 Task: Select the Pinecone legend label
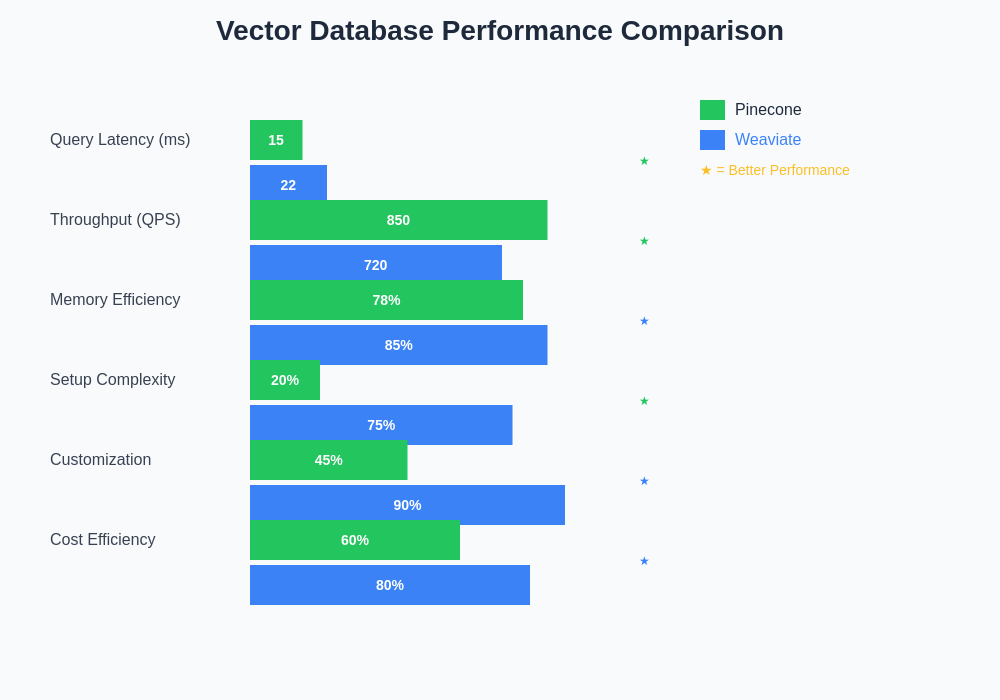pyautogui.click(x=768, y=110)
